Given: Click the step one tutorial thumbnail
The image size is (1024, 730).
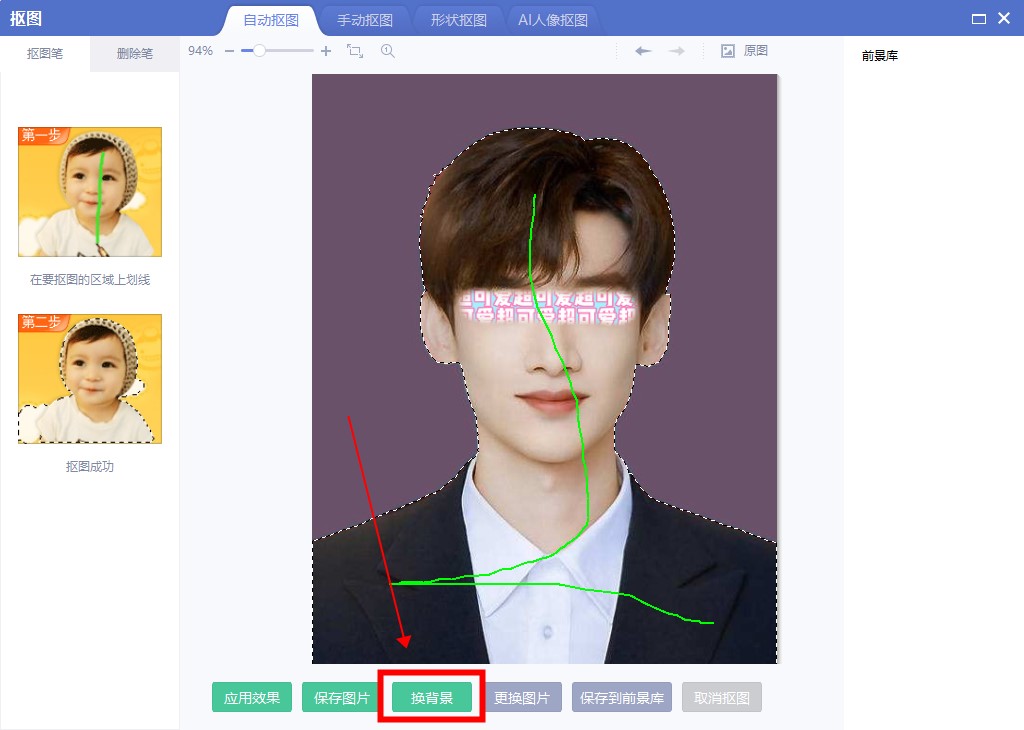Looking at the screenshot, I should [x=90, y=192].
